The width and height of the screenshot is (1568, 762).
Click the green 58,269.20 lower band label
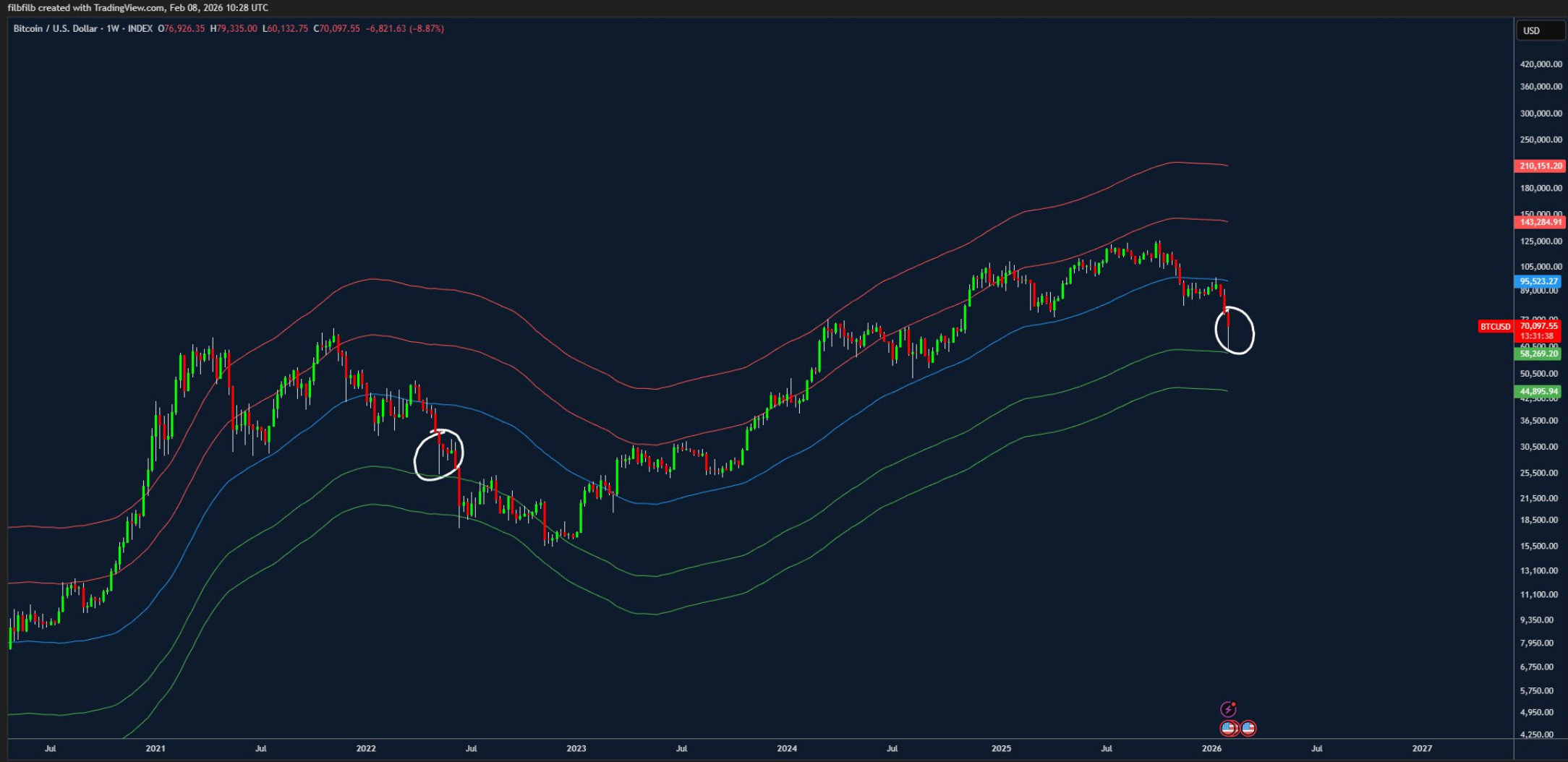(x=1538, y=355)
